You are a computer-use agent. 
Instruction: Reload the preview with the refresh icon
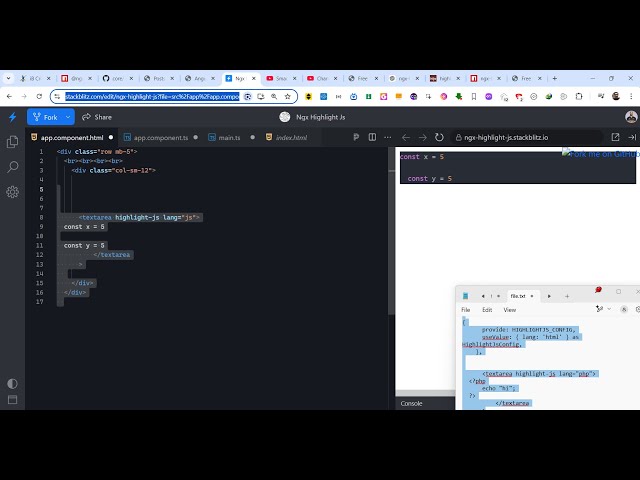(x=438, y=137)
